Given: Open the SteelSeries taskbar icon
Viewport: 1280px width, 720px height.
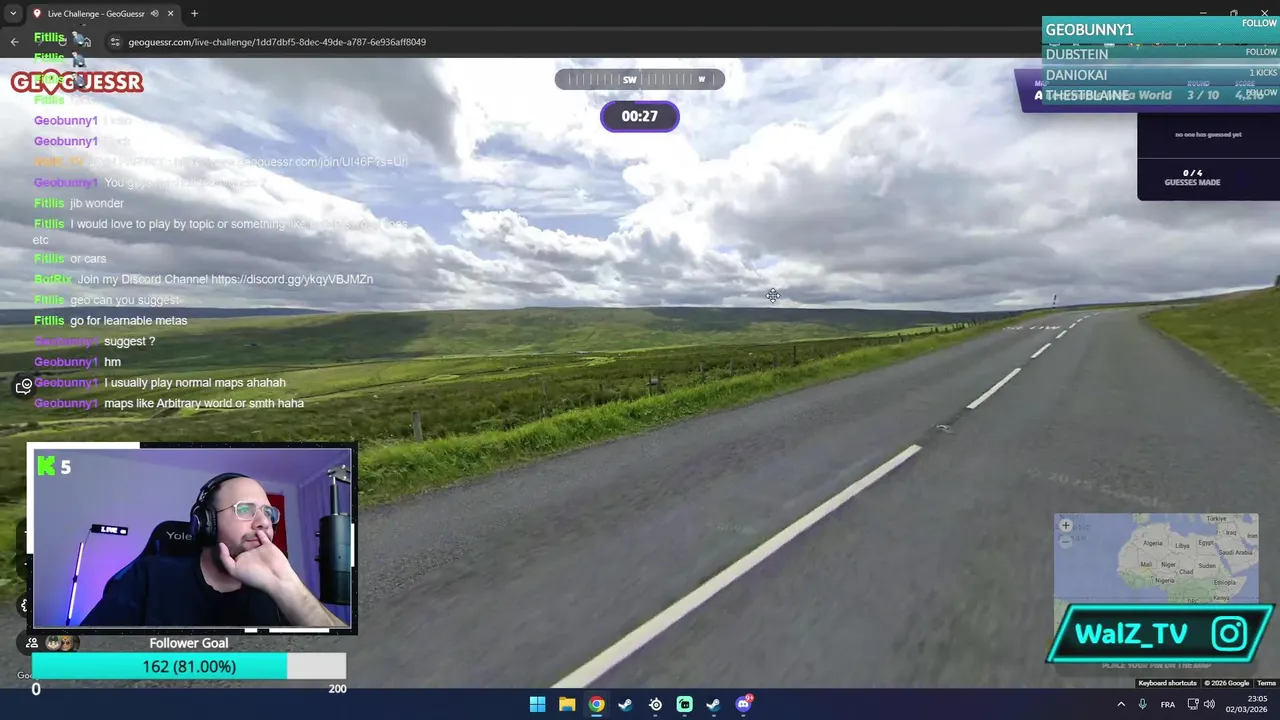Looking at the screenshot, I should coord(655,704).
